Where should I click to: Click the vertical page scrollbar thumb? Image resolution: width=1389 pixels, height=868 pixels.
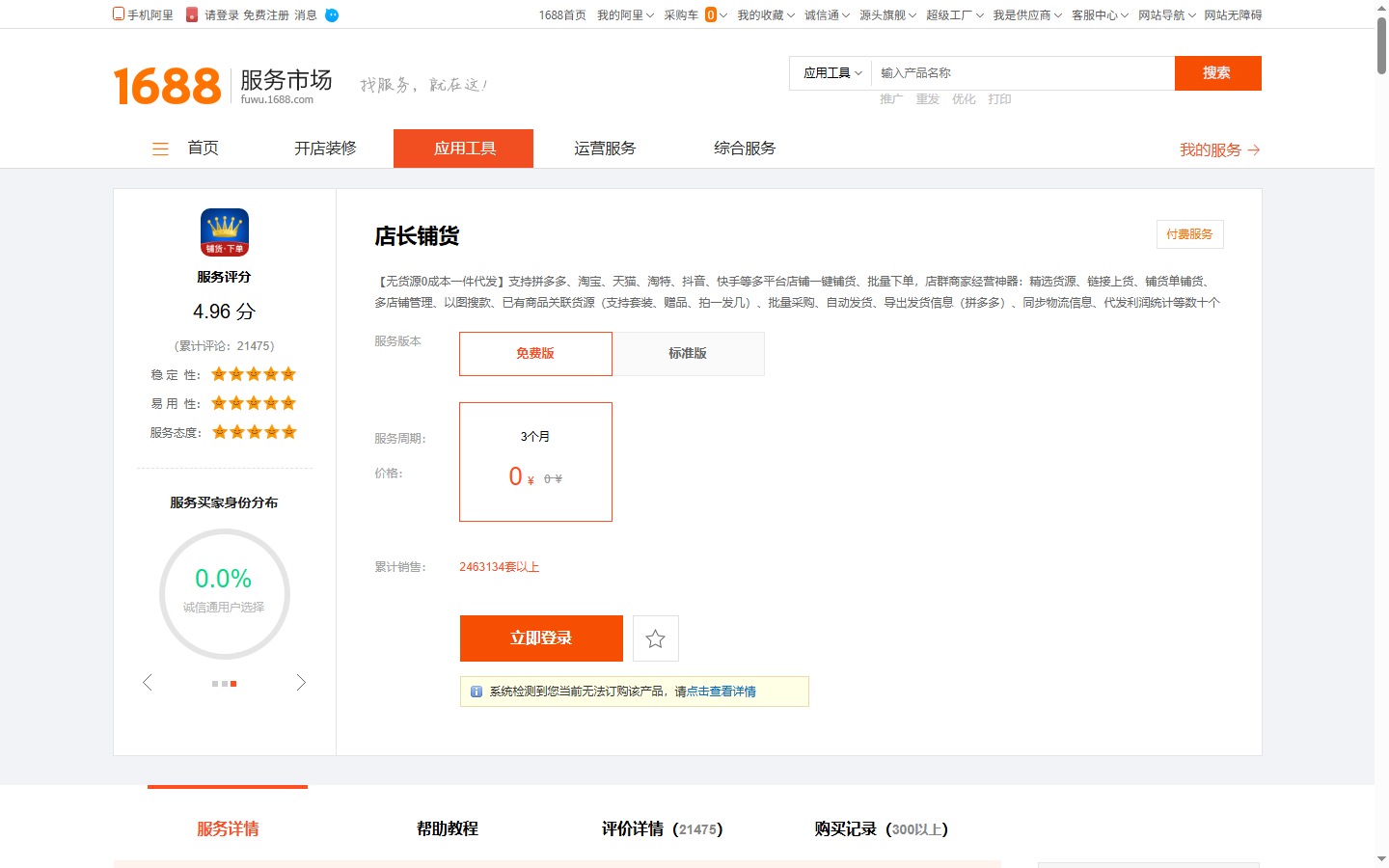click(x=1381, y=43)
